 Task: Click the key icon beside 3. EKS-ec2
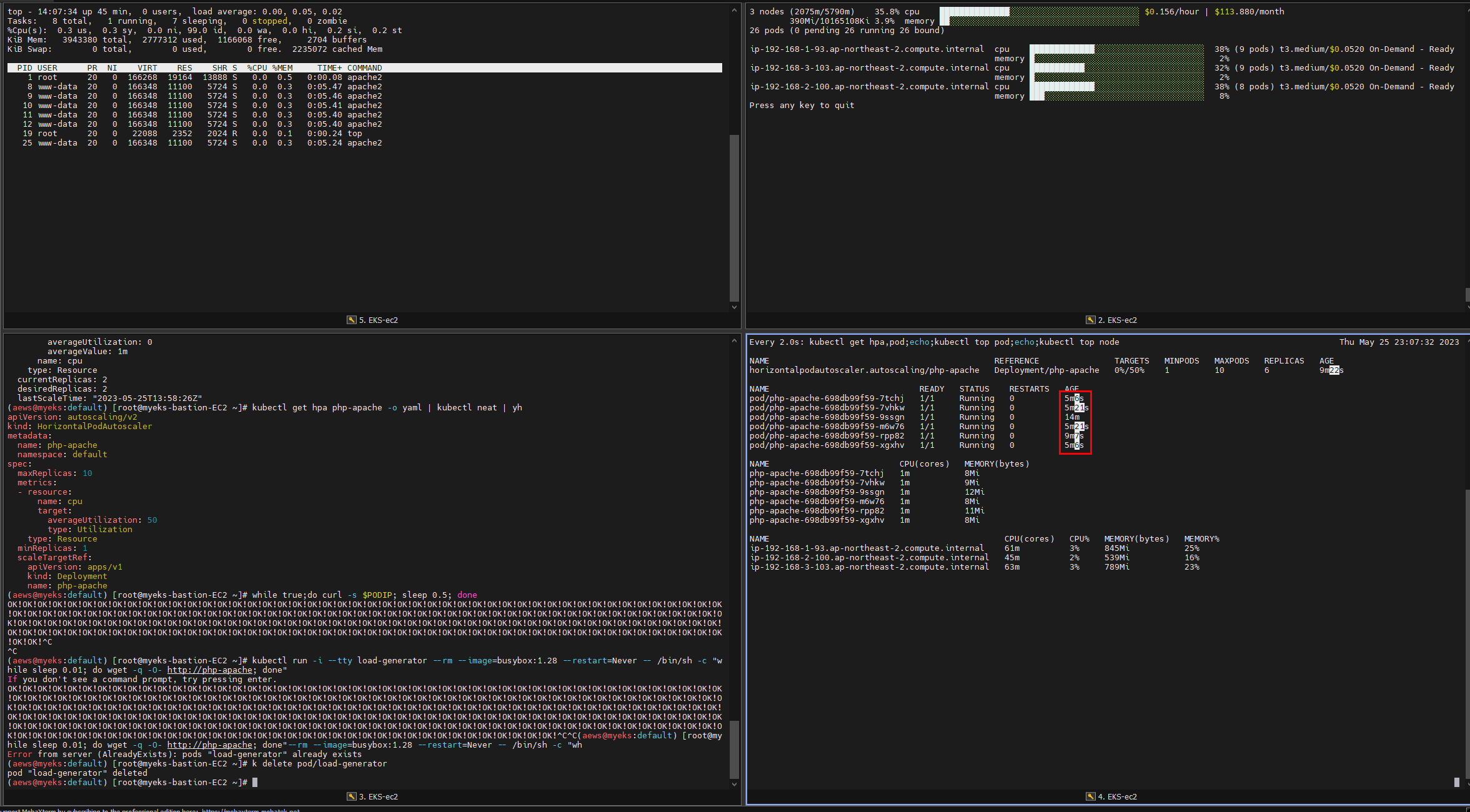pos(352,796)
